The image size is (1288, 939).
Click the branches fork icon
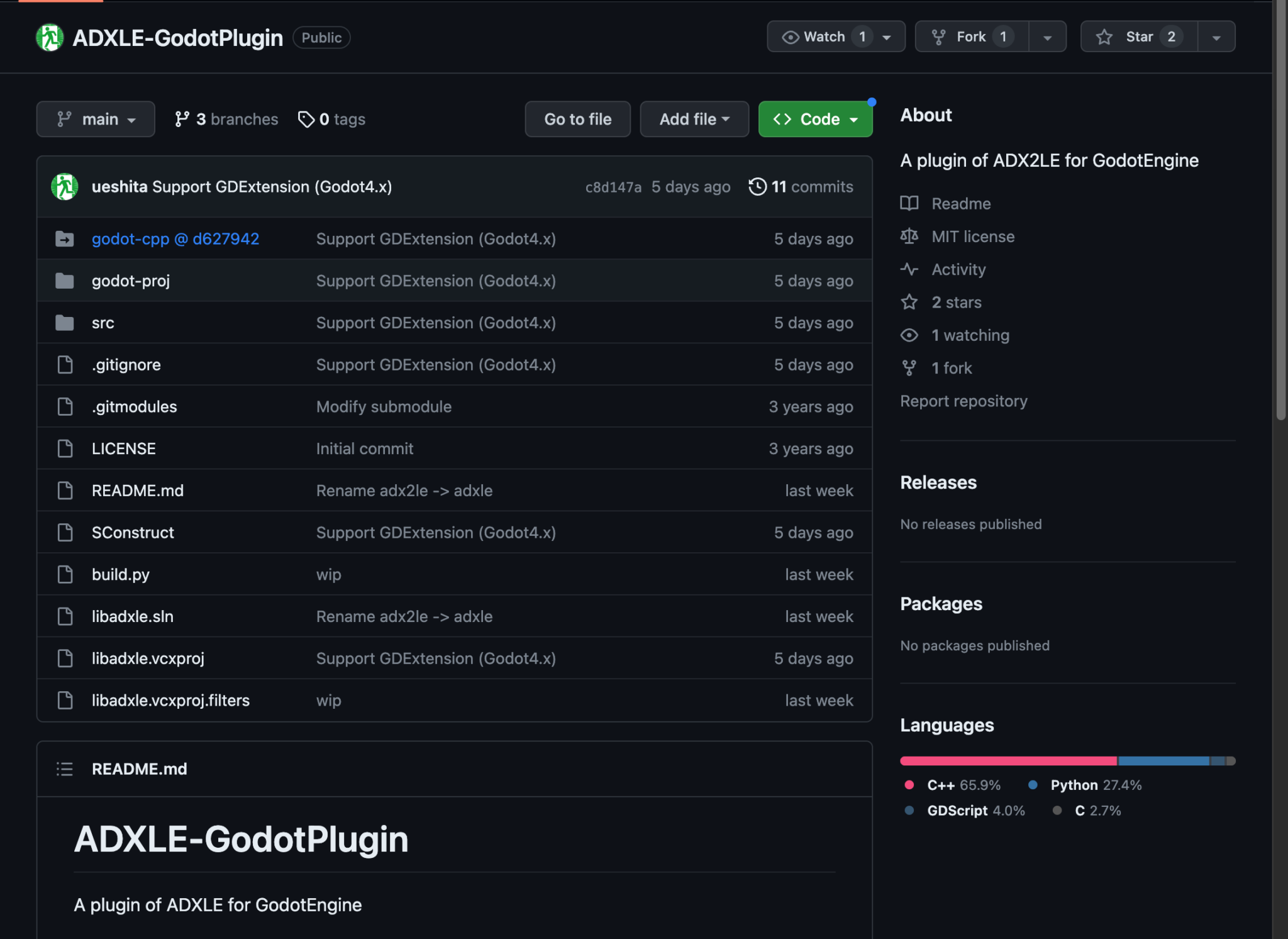tap(182, 119)
